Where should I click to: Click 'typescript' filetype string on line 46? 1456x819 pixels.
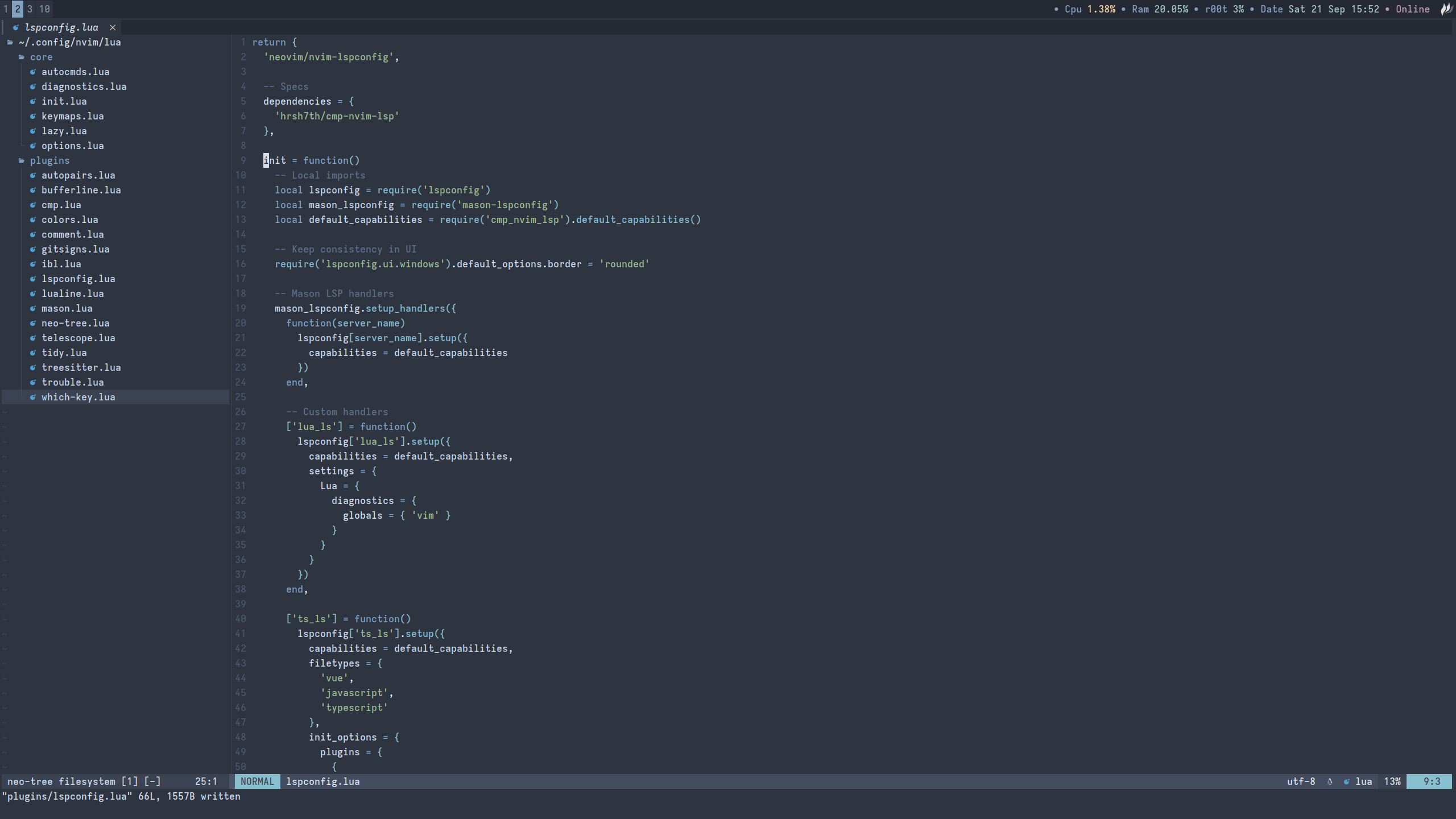tap(354, 708)
